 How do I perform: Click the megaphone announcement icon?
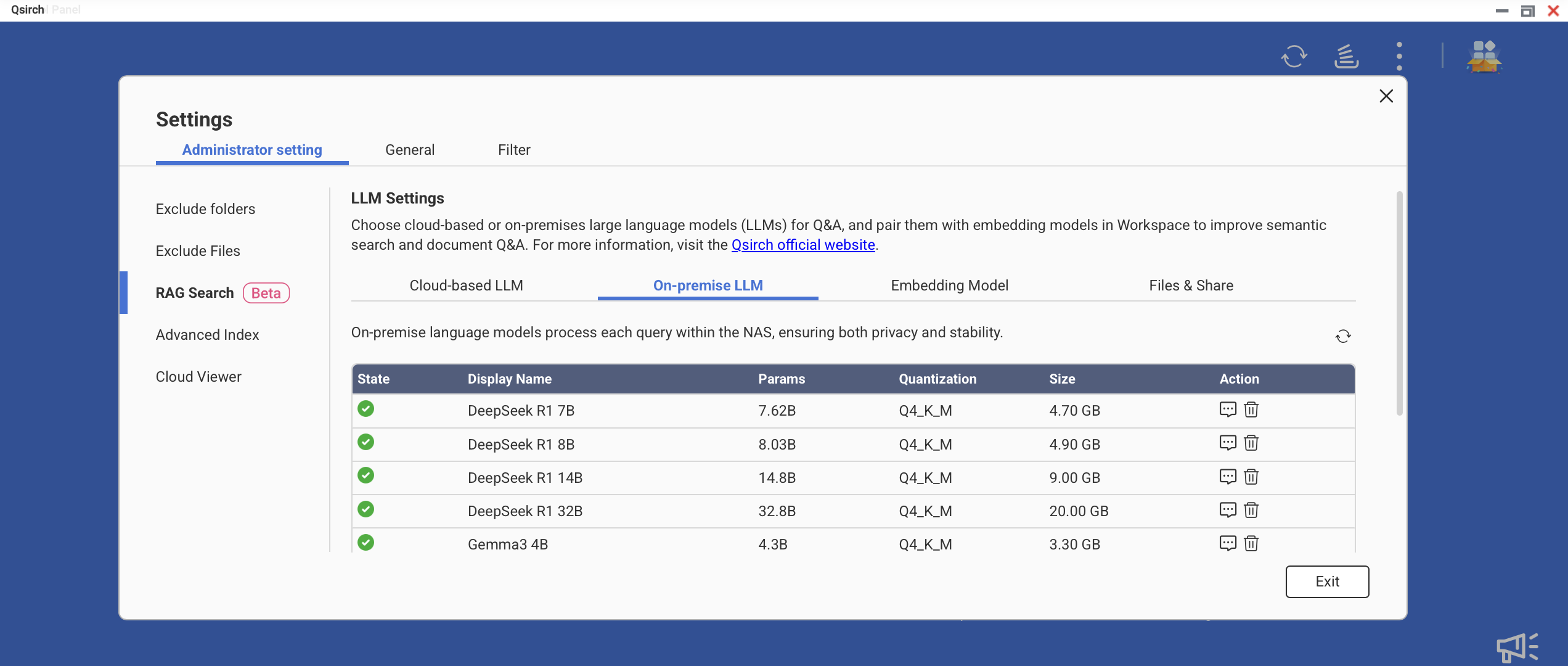pos(1517,647)
